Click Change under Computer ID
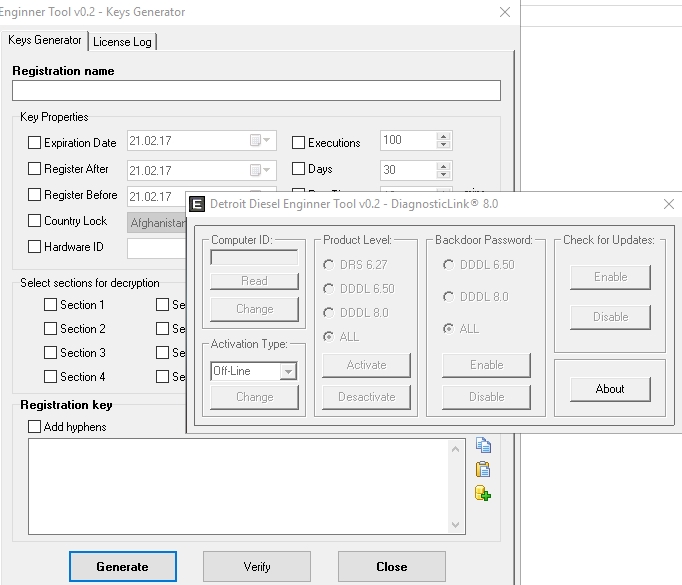This screenshot has height=585, width=682. [x=254, y=309]
